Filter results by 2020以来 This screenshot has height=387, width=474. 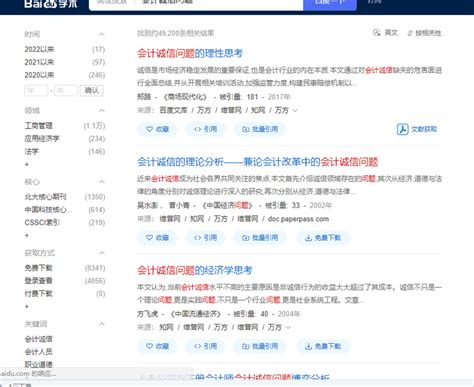39,75
